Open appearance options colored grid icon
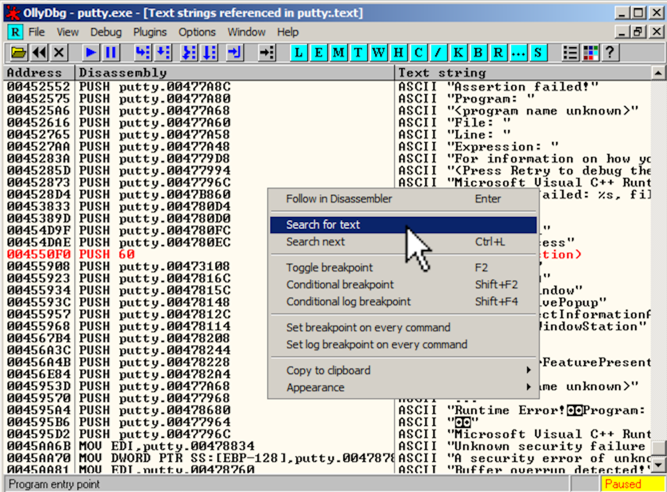 [590, 53]
